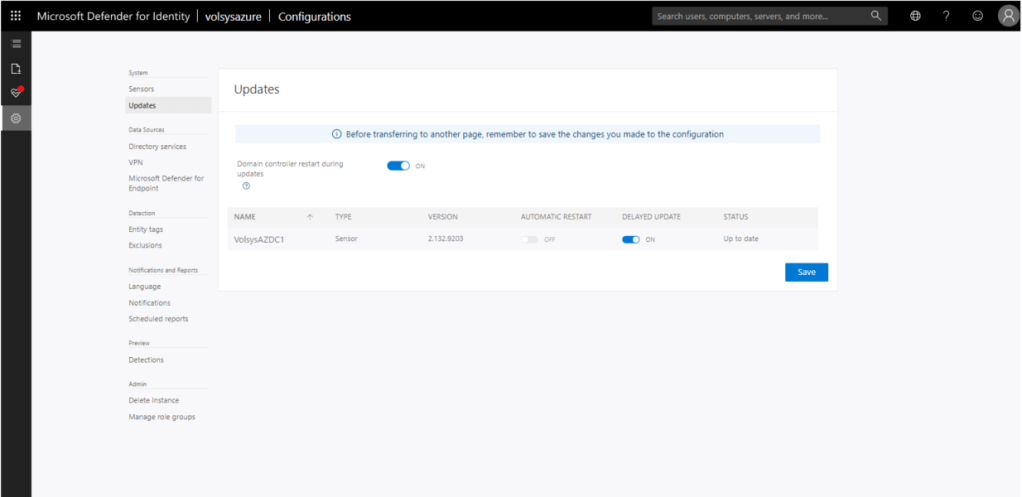Open the help question mark icon
The width and height of the screenshot is (1022, 497).
pos(946,16)
